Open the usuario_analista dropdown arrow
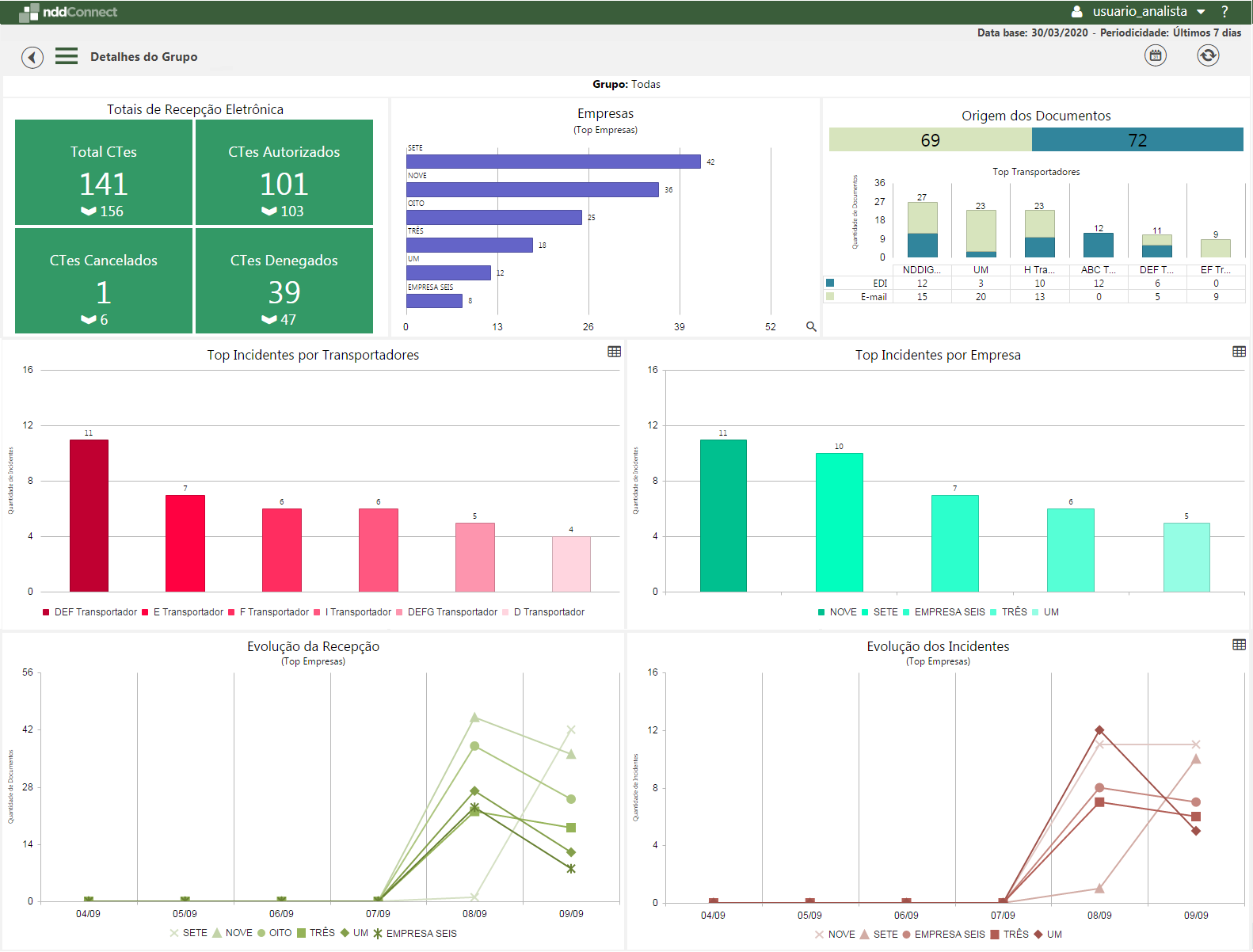 tap(1201, 12)
